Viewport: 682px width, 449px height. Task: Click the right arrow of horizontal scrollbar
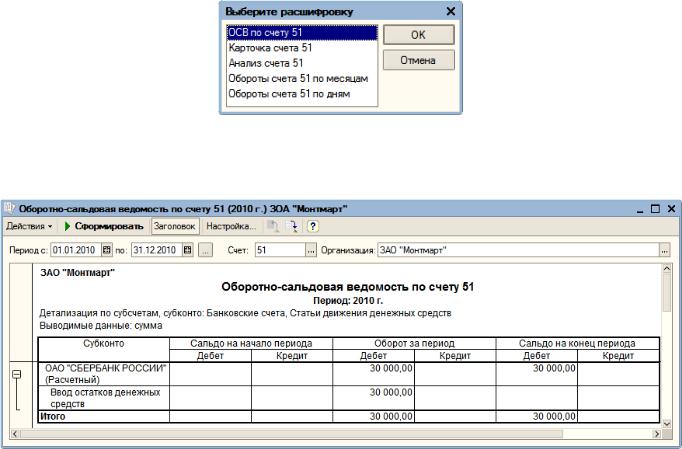(x=657, y=434)
